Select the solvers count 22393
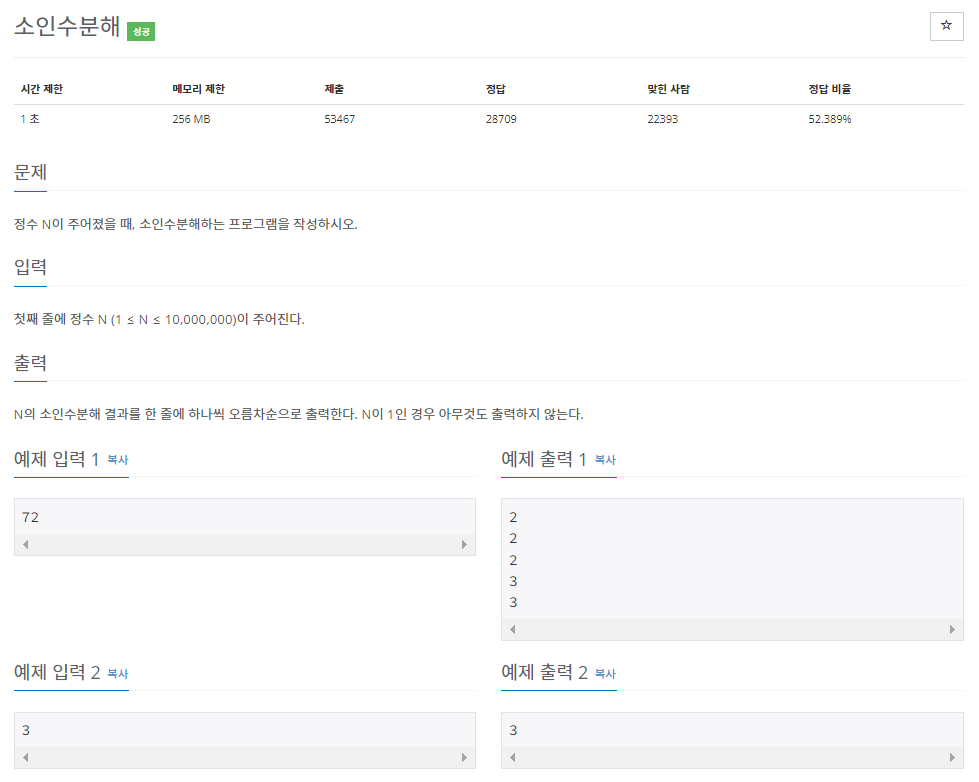Viewport: 979px width, 782px height. (662, 119)
